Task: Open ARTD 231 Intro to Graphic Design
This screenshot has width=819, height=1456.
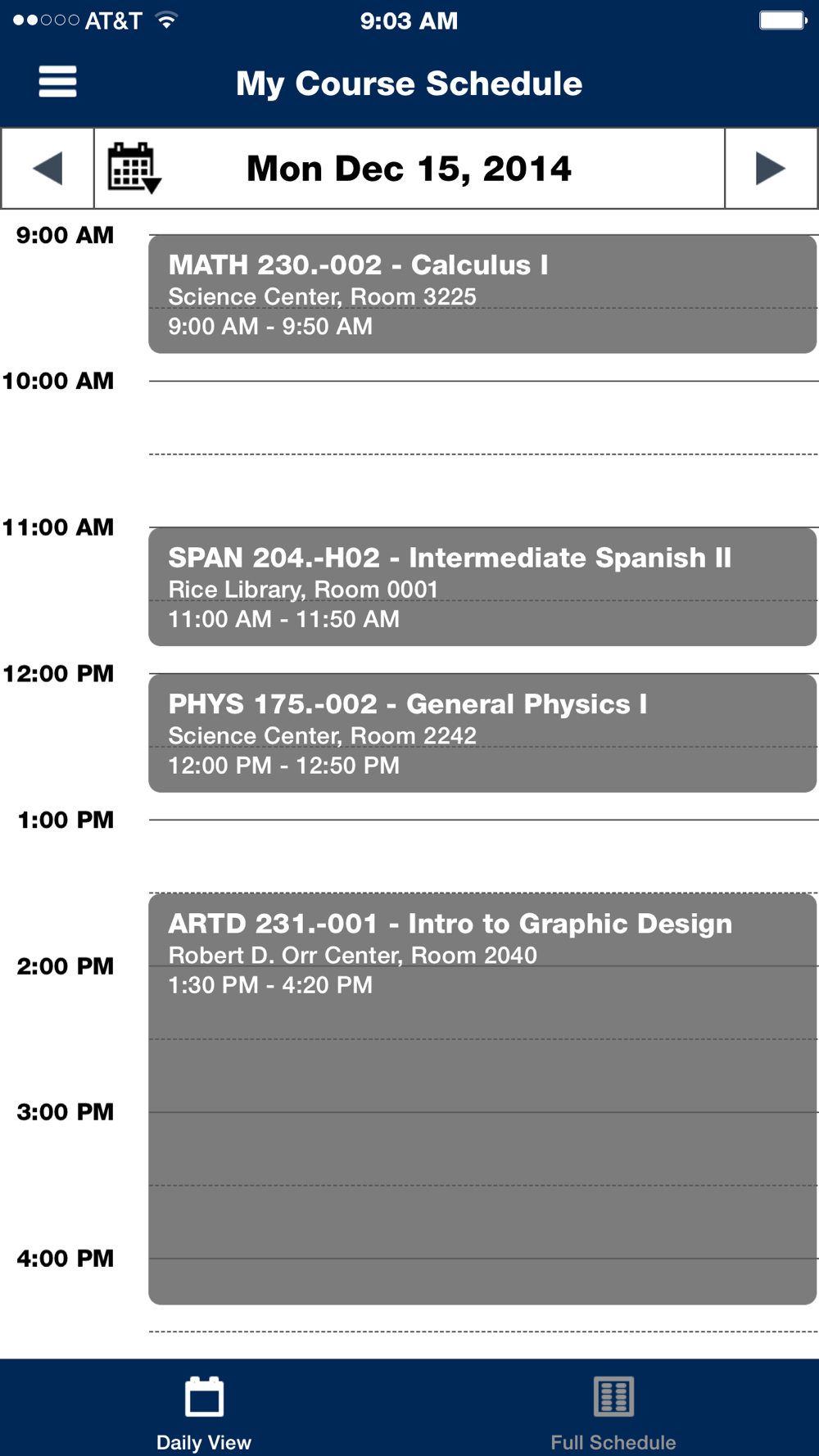Action: (482, 1097)
